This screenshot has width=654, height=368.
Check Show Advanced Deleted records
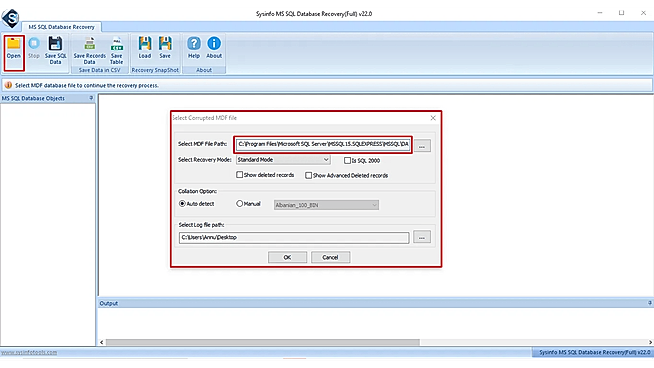(308, 175)
